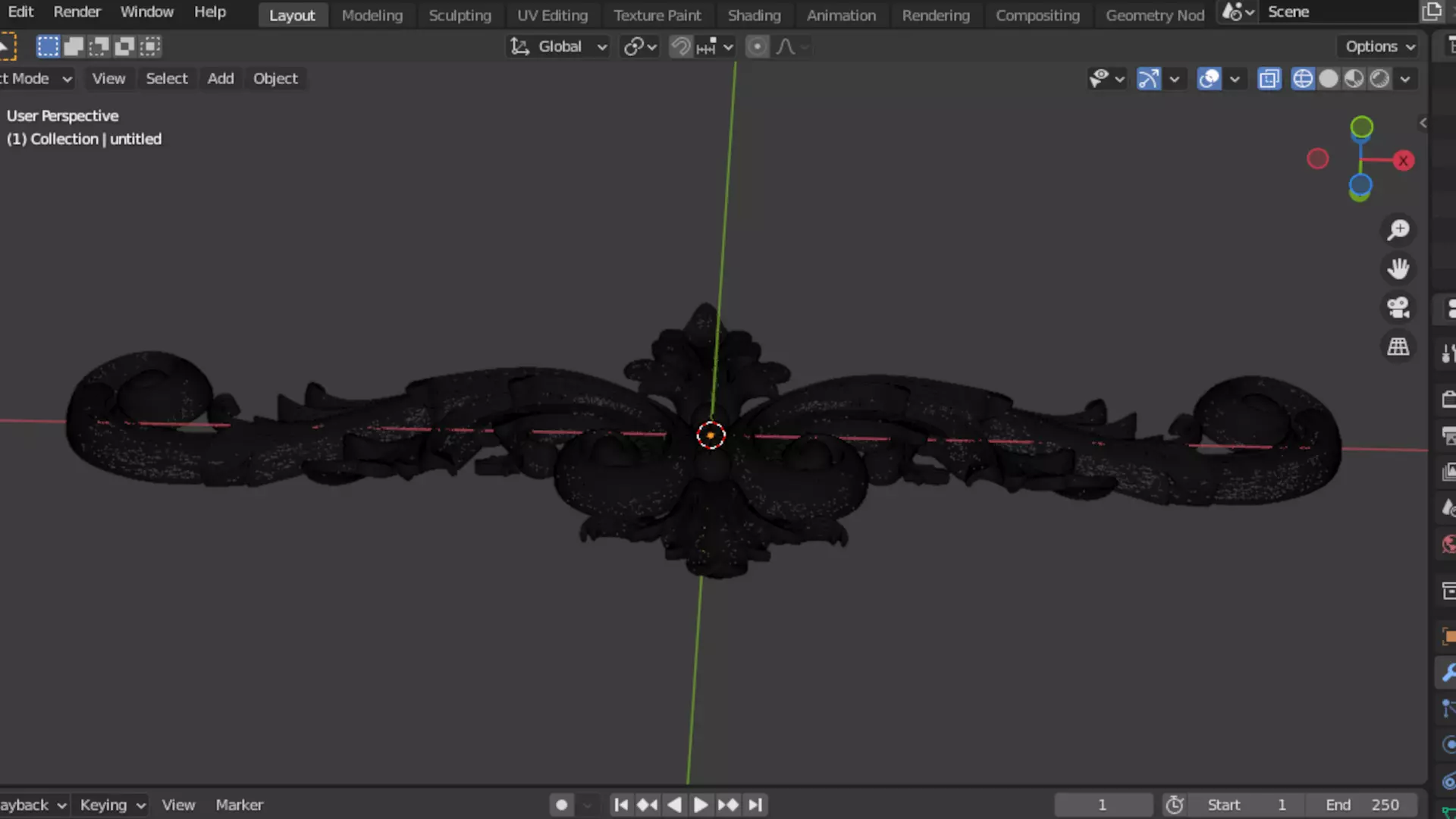This screenshot has height=819, width=1456.
Task: Click the pan view hand icon
Action: pyautogui.click(x=1398, y=268)
